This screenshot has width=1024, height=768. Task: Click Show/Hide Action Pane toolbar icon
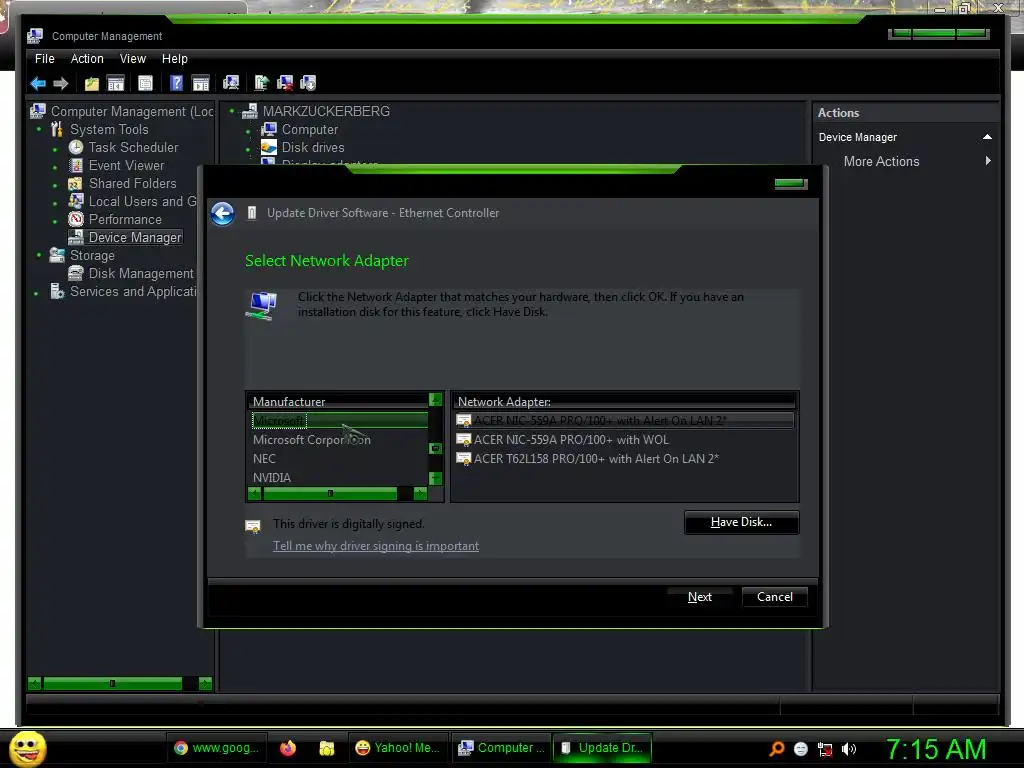200,83
